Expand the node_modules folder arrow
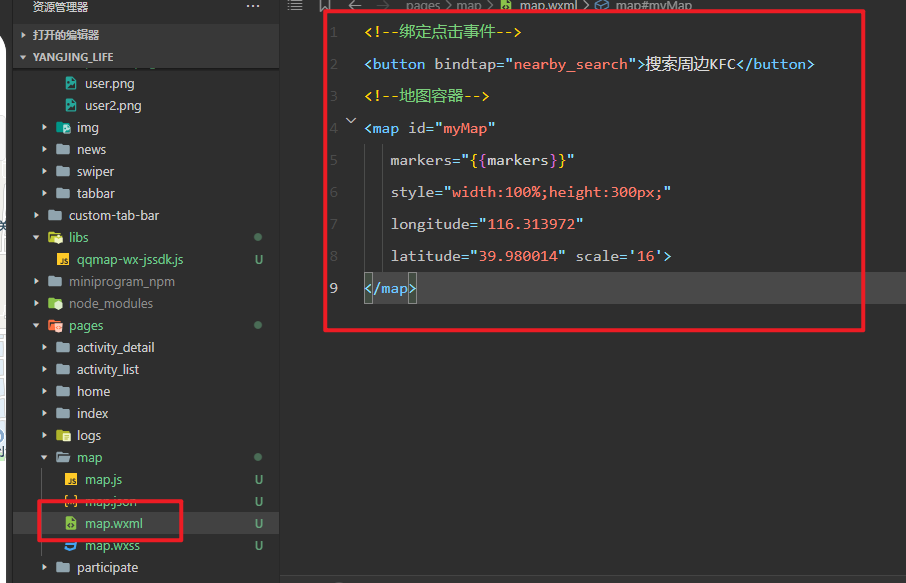Image resolution: width=906 pixels, height=583 pixels. [36, 303]
